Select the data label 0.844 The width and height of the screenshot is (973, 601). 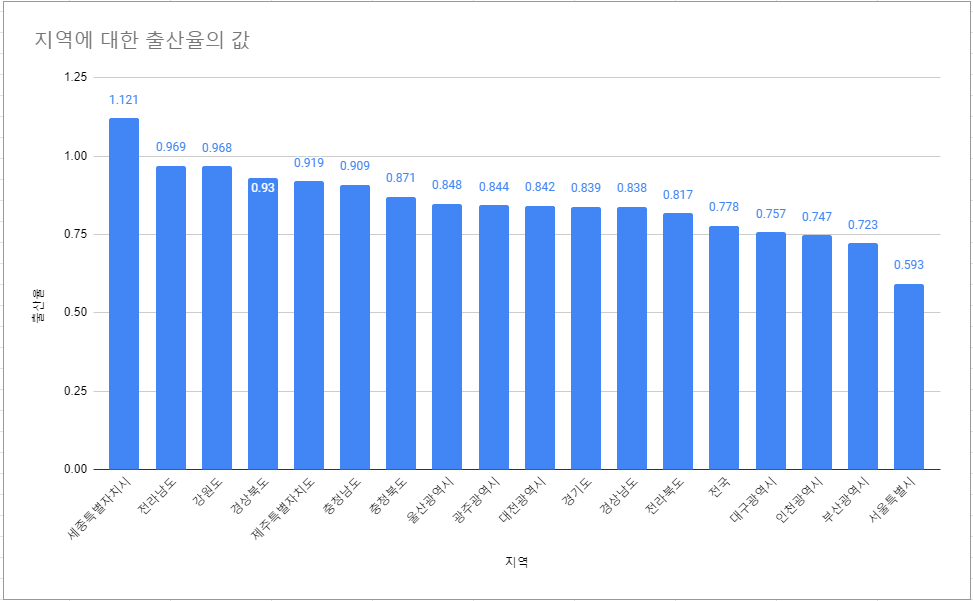pyautogui.click(x=494, y=187)
